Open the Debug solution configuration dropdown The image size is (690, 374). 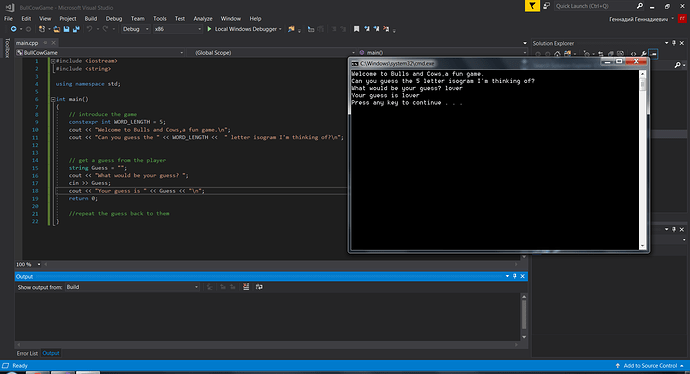(x=136, y=29)
